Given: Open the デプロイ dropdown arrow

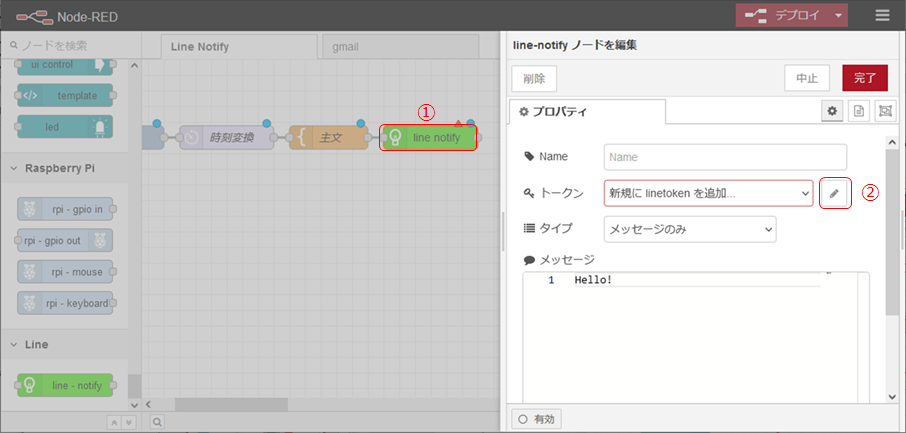Looking at the screenshot, I should 839,16.
